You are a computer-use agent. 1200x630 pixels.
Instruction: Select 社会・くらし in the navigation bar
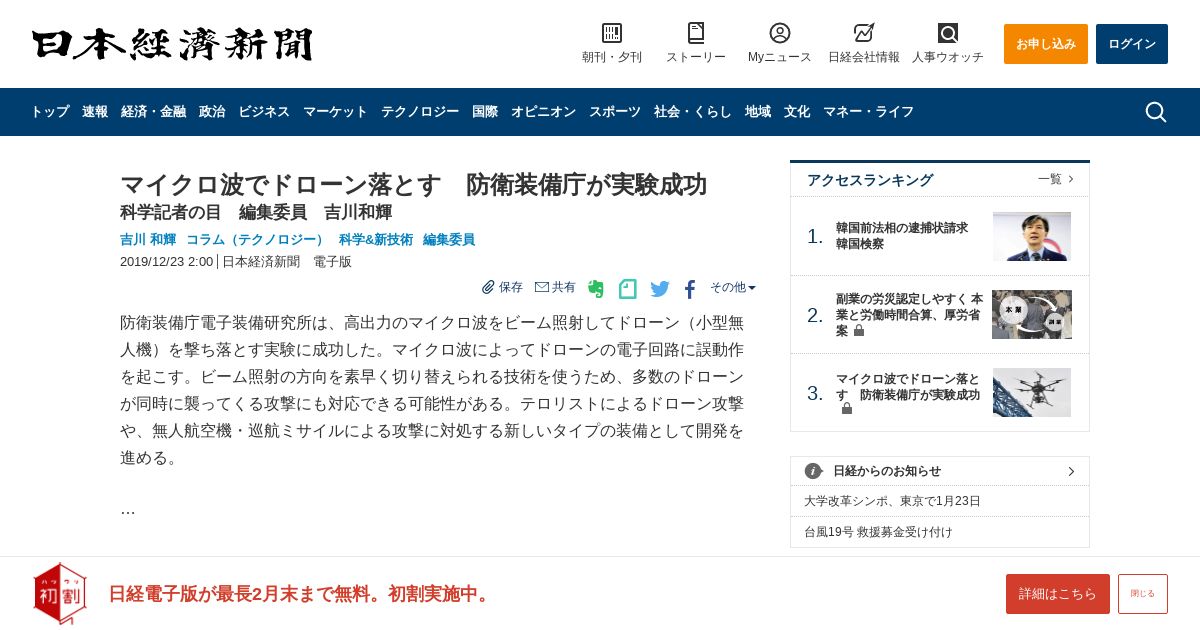tap(693, 112)
